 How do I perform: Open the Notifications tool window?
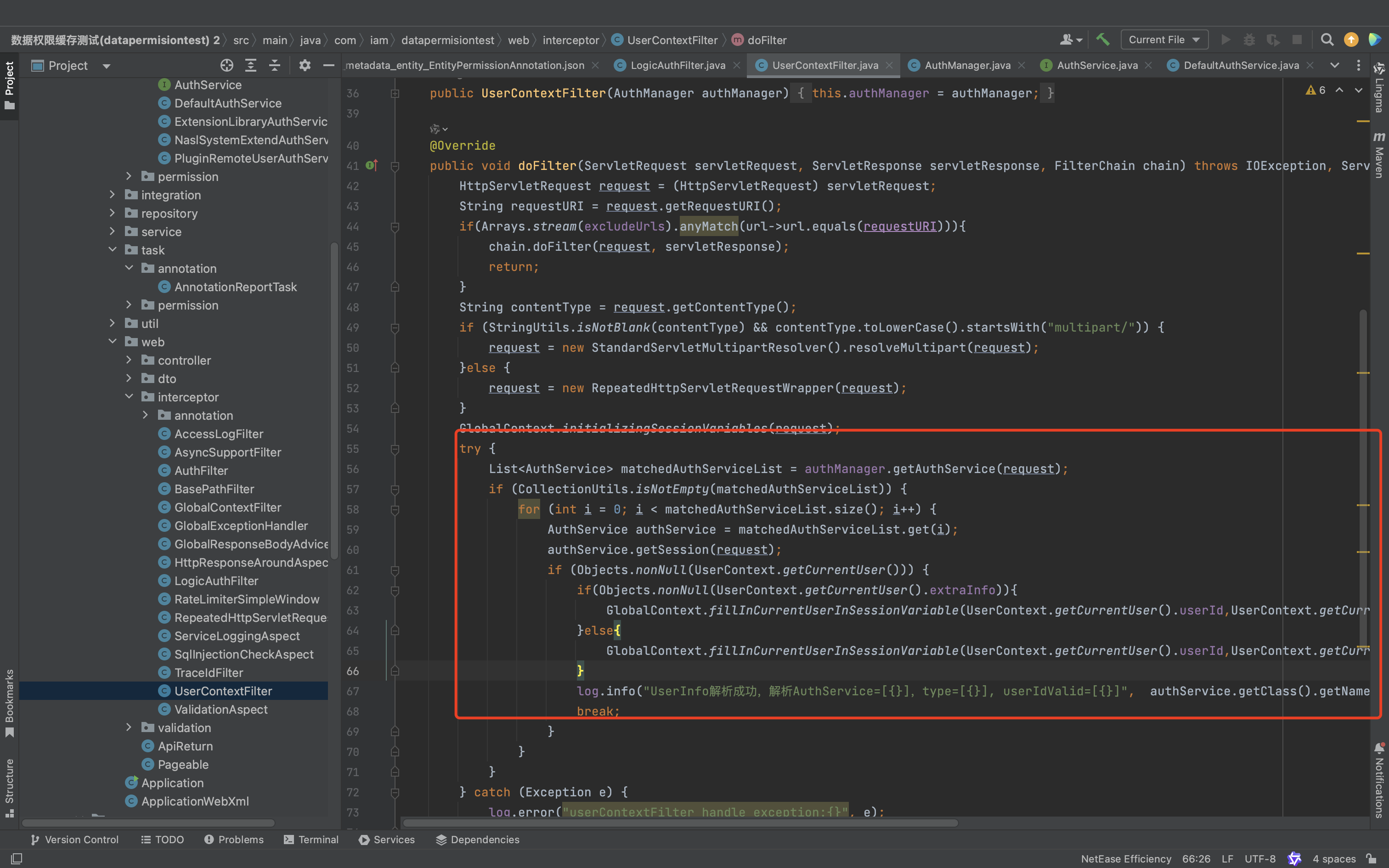(1379, 780)
